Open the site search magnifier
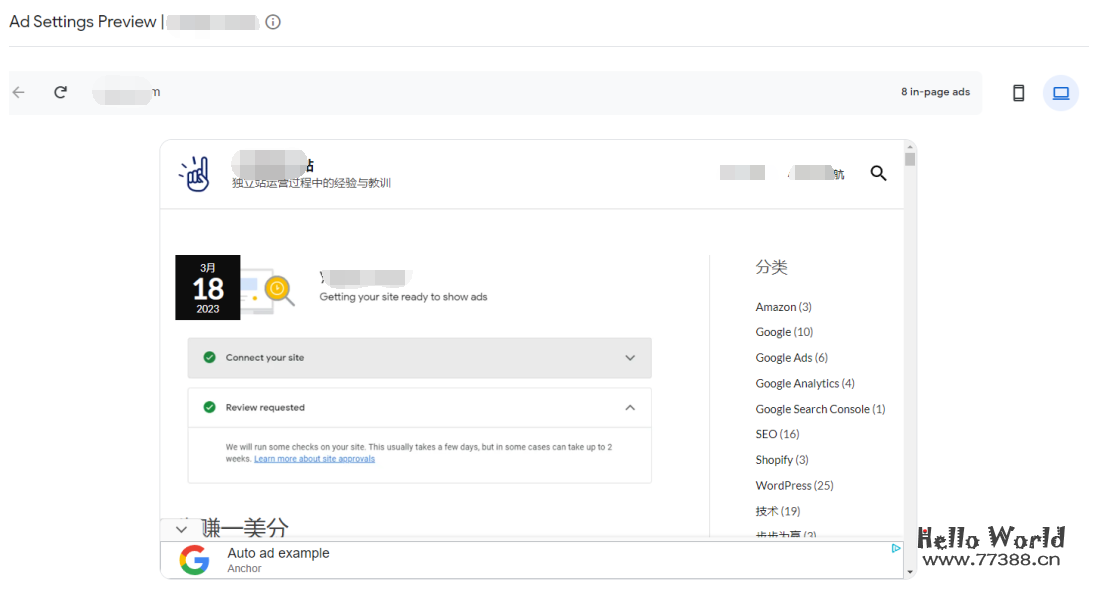 [878, 172]
